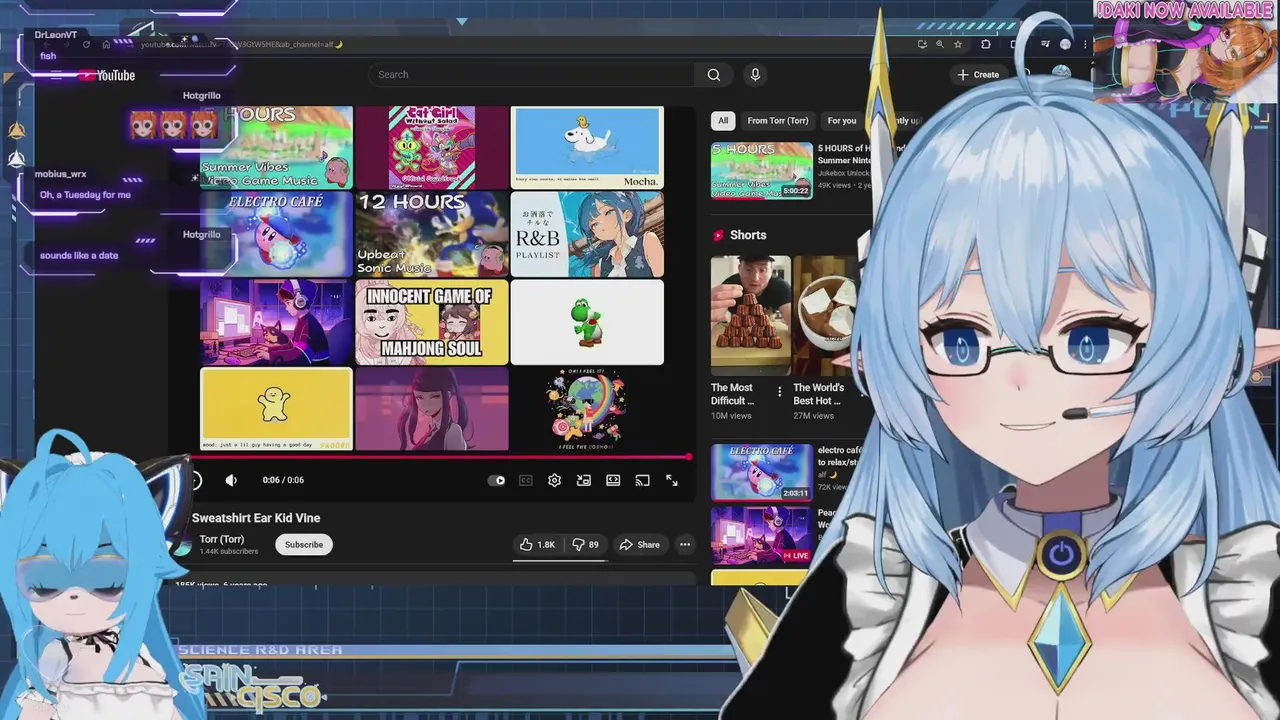This screenshot has height=720, width=1280.
Task: Open Innocent Game of Mahjong Soul video
Action: pyautogui.click(x=432, y=322)
